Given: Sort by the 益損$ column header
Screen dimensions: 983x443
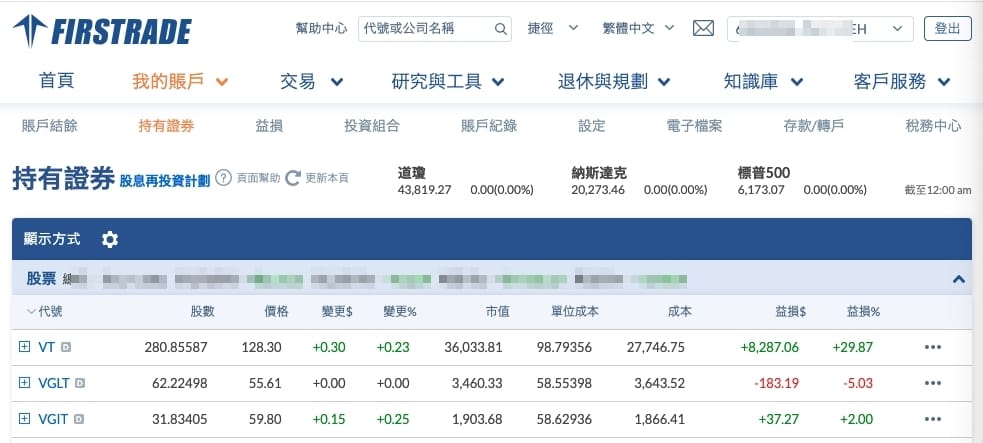Looking at the screenshot, I should [x=791, y=311].
